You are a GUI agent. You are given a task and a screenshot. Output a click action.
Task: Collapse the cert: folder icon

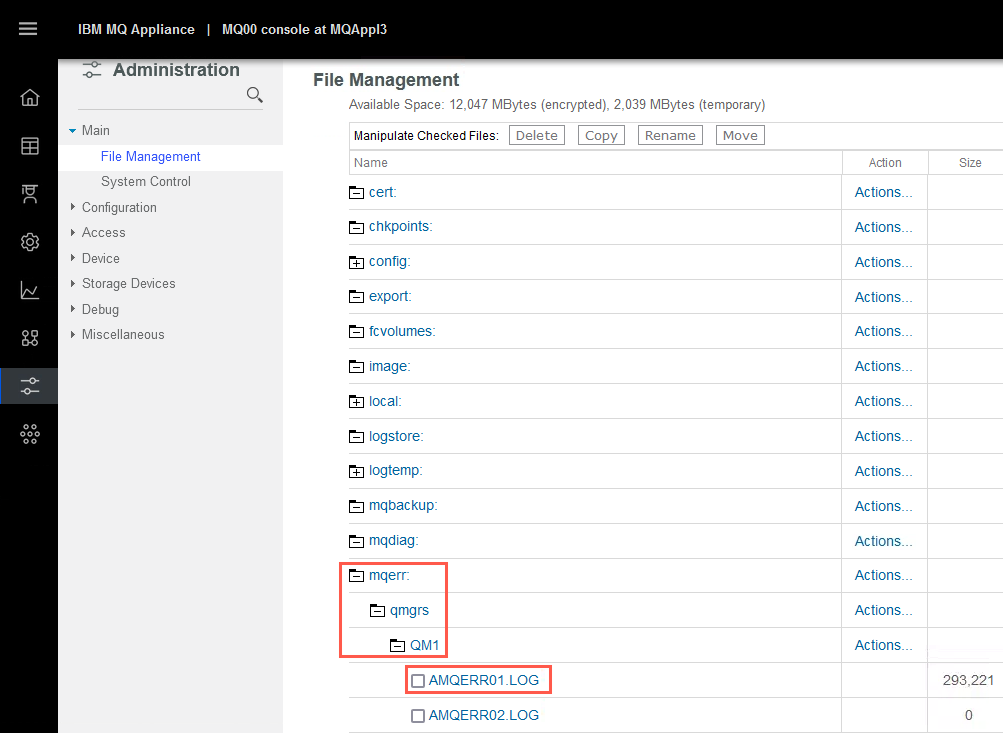(356, 193)
